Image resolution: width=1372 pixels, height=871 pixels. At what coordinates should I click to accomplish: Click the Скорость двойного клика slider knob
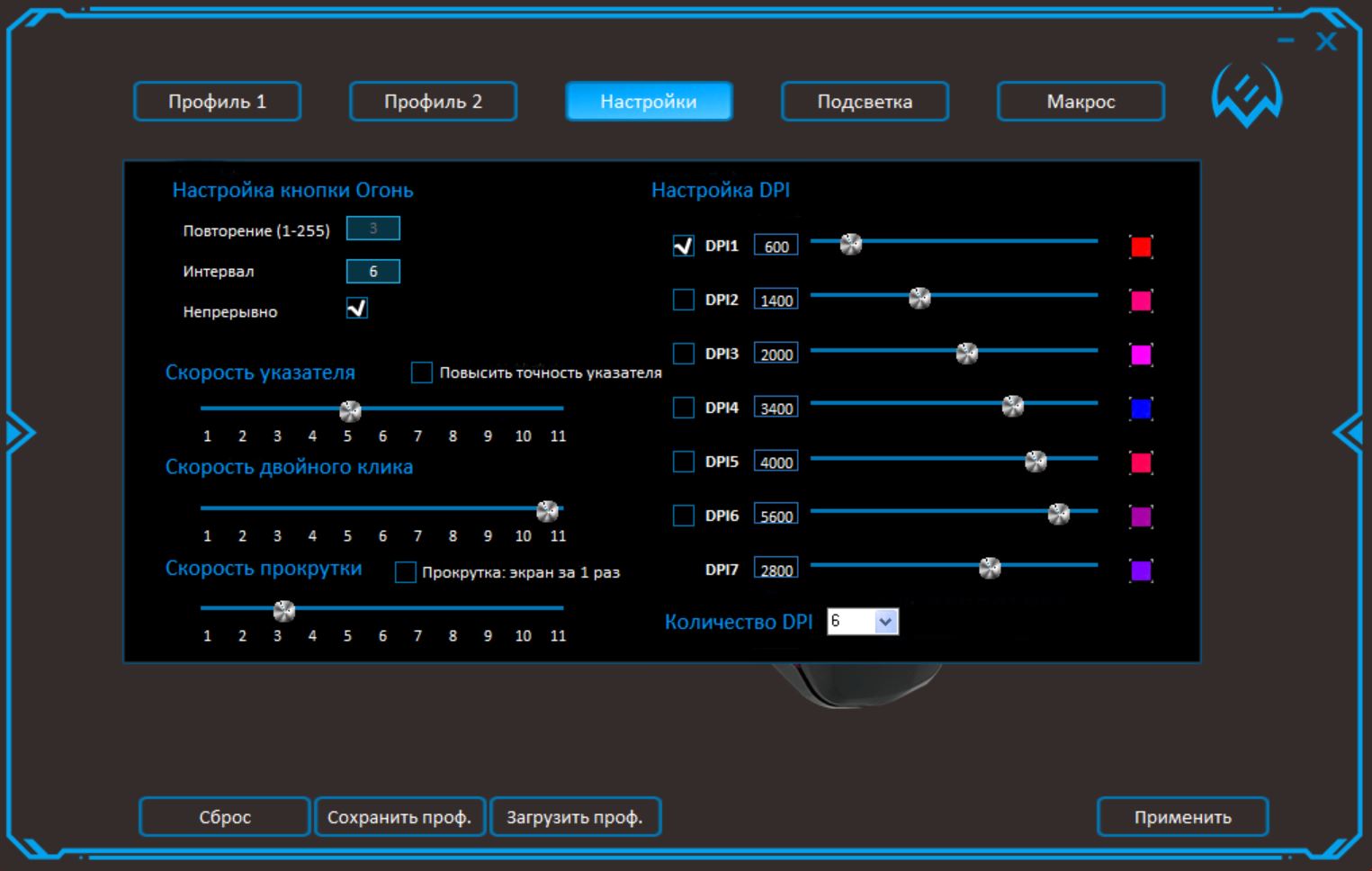pos(547,511)
